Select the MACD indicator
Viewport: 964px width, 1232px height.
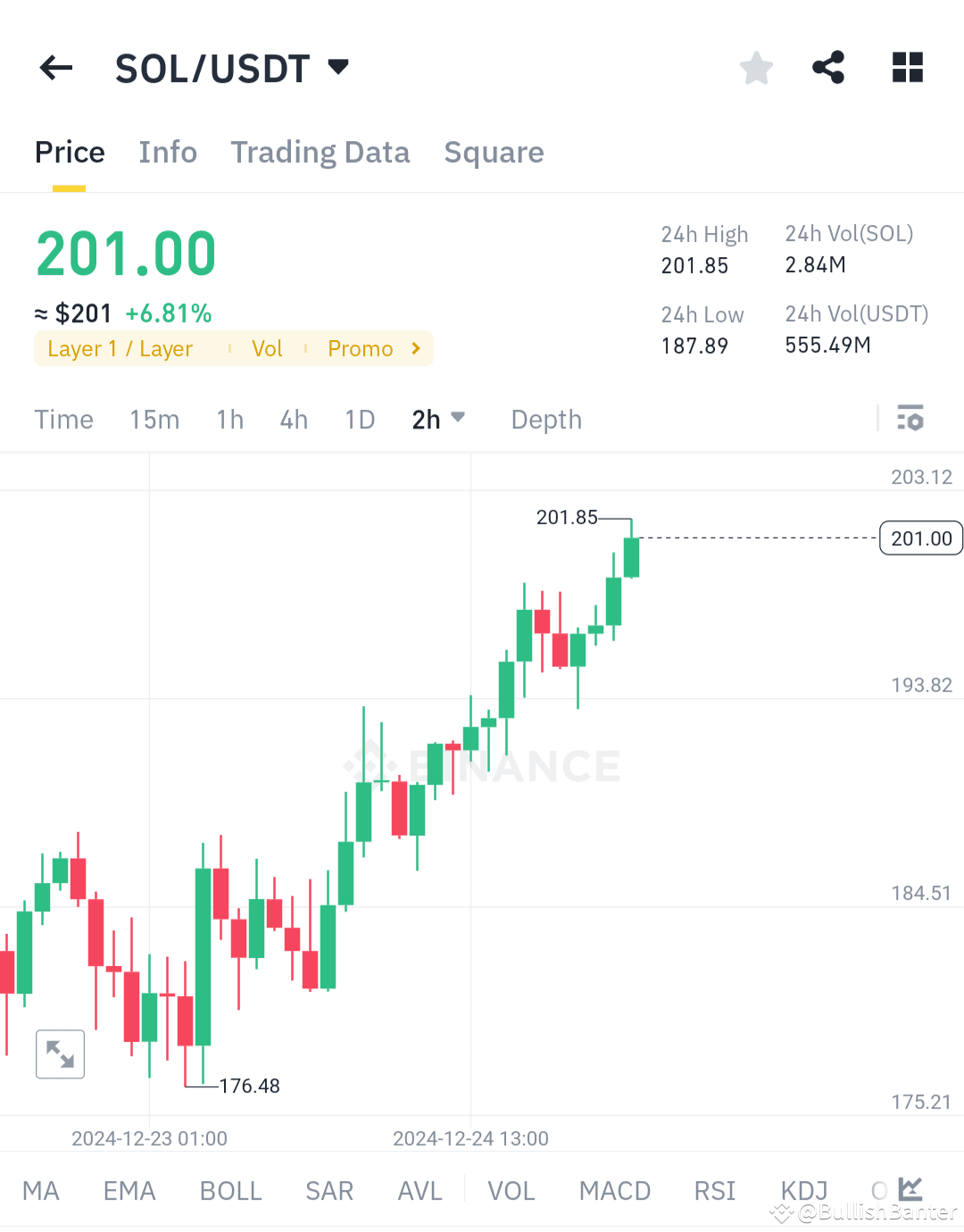pyautogui.click(x=614, y=1190)
